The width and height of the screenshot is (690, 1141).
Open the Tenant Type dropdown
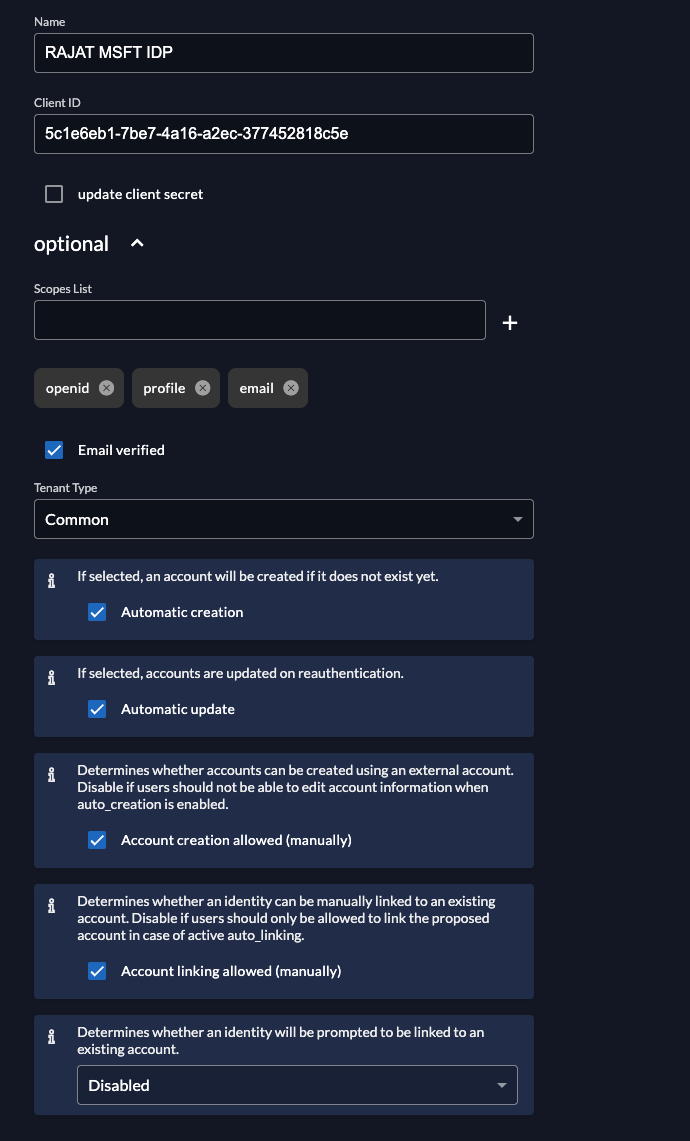284,519
